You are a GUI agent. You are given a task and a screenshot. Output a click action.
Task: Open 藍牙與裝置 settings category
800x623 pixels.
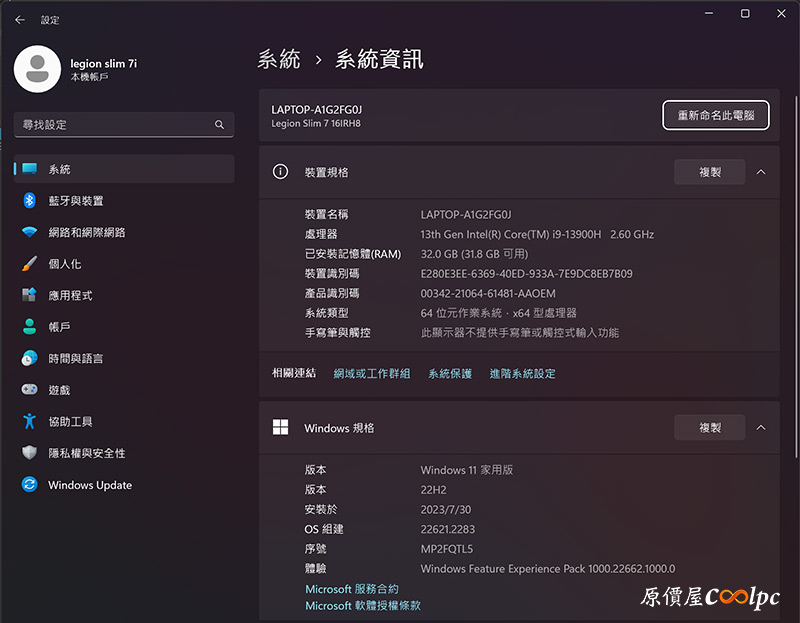pos(124,201)
